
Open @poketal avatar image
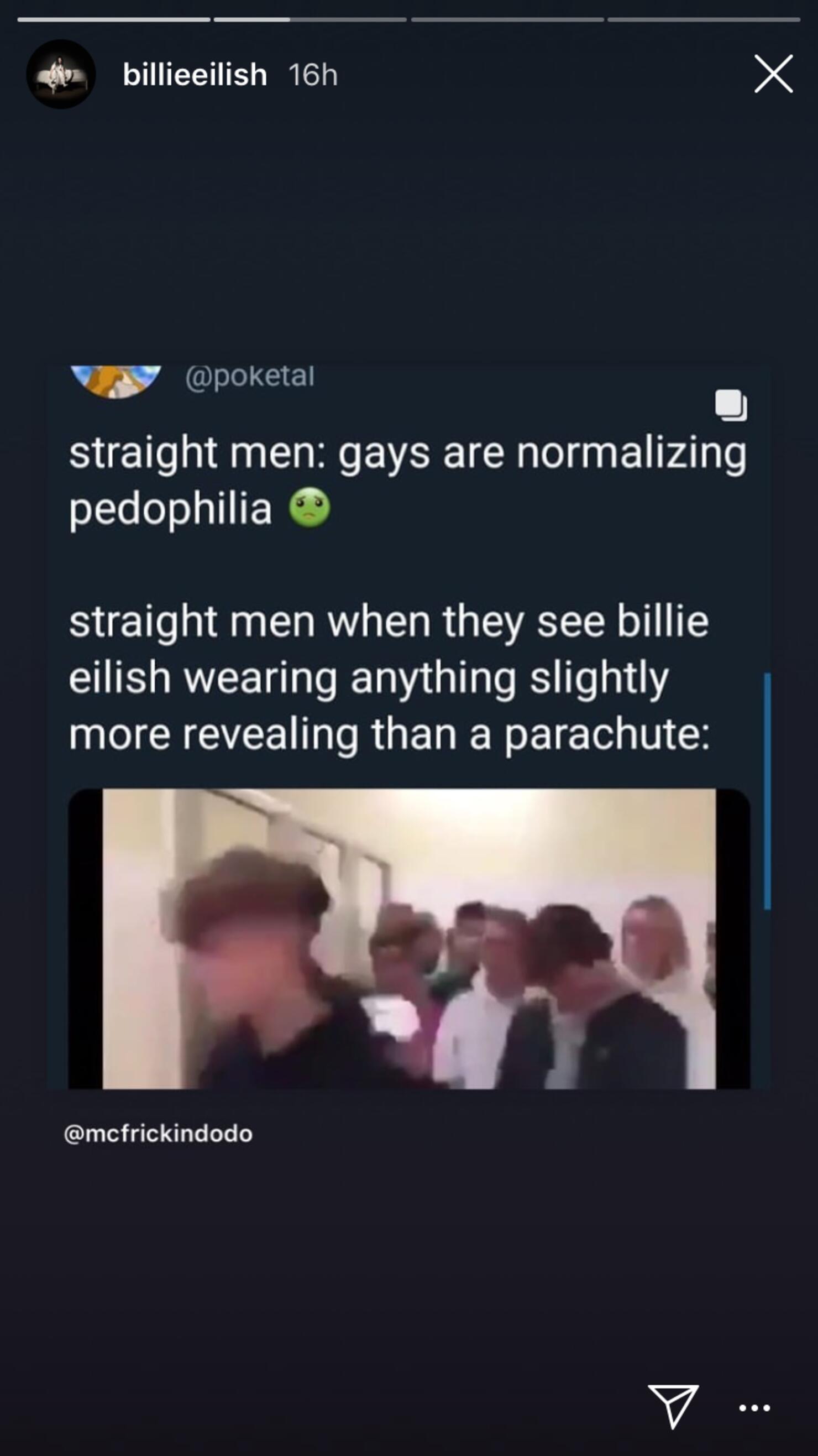coord(116,382)
